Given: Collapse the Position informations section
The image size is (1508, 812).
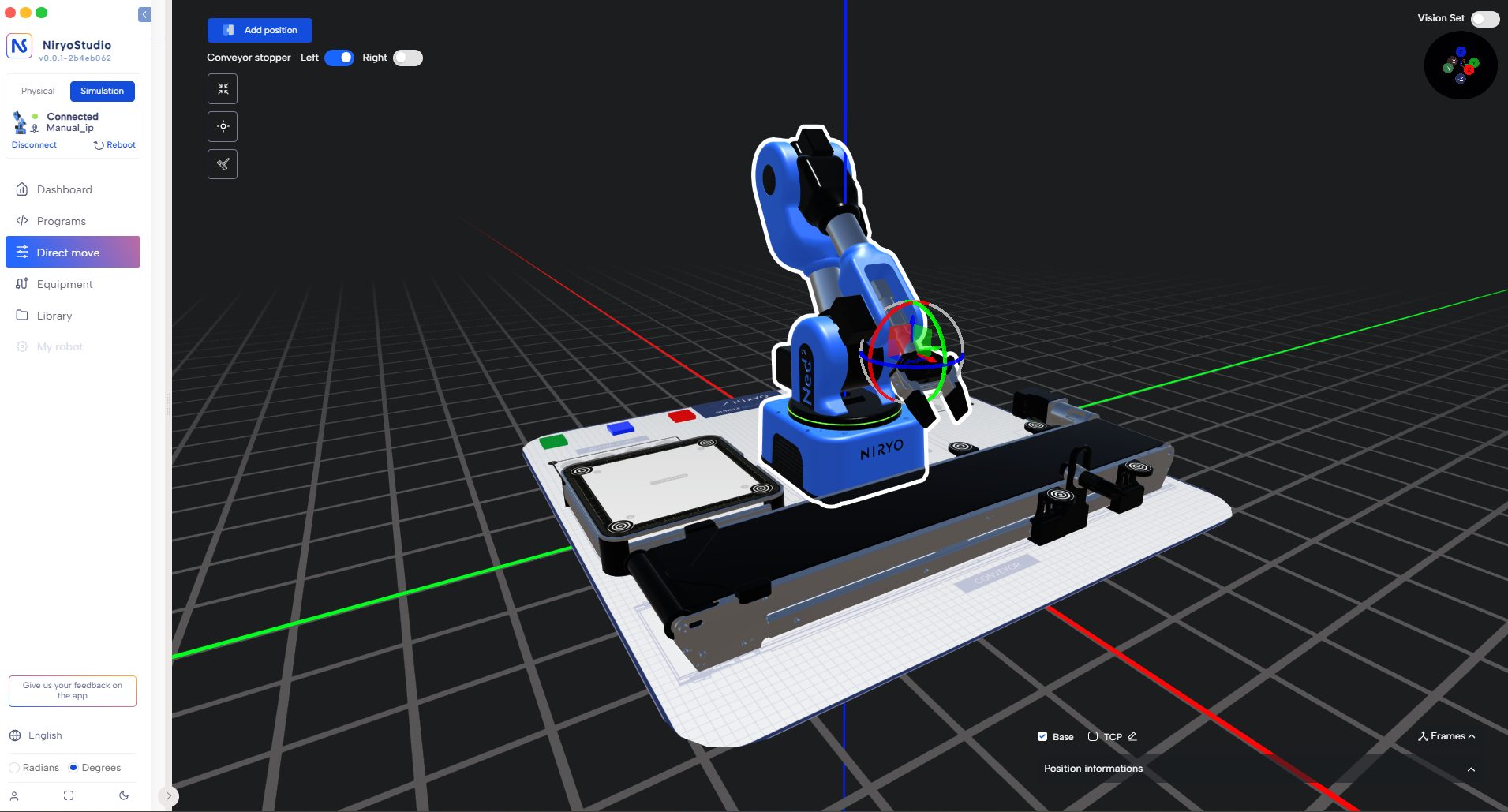Looking at the screenshot, I should pyautogui.click(x=1471, y=768).
